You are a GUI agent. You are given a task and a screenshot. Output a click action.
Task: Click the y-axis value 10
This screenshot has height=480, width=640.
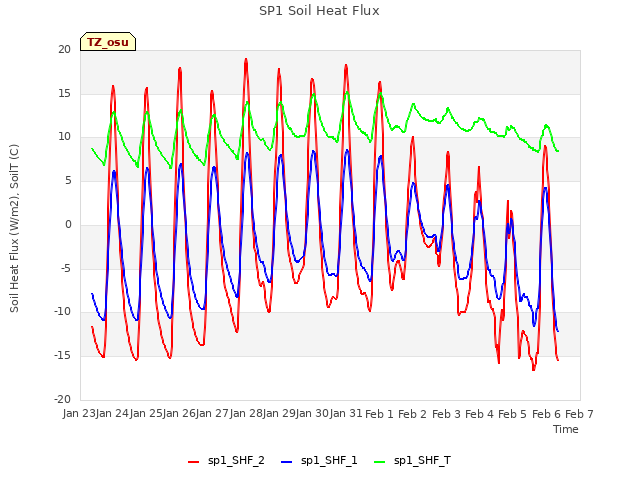(64, 137)
